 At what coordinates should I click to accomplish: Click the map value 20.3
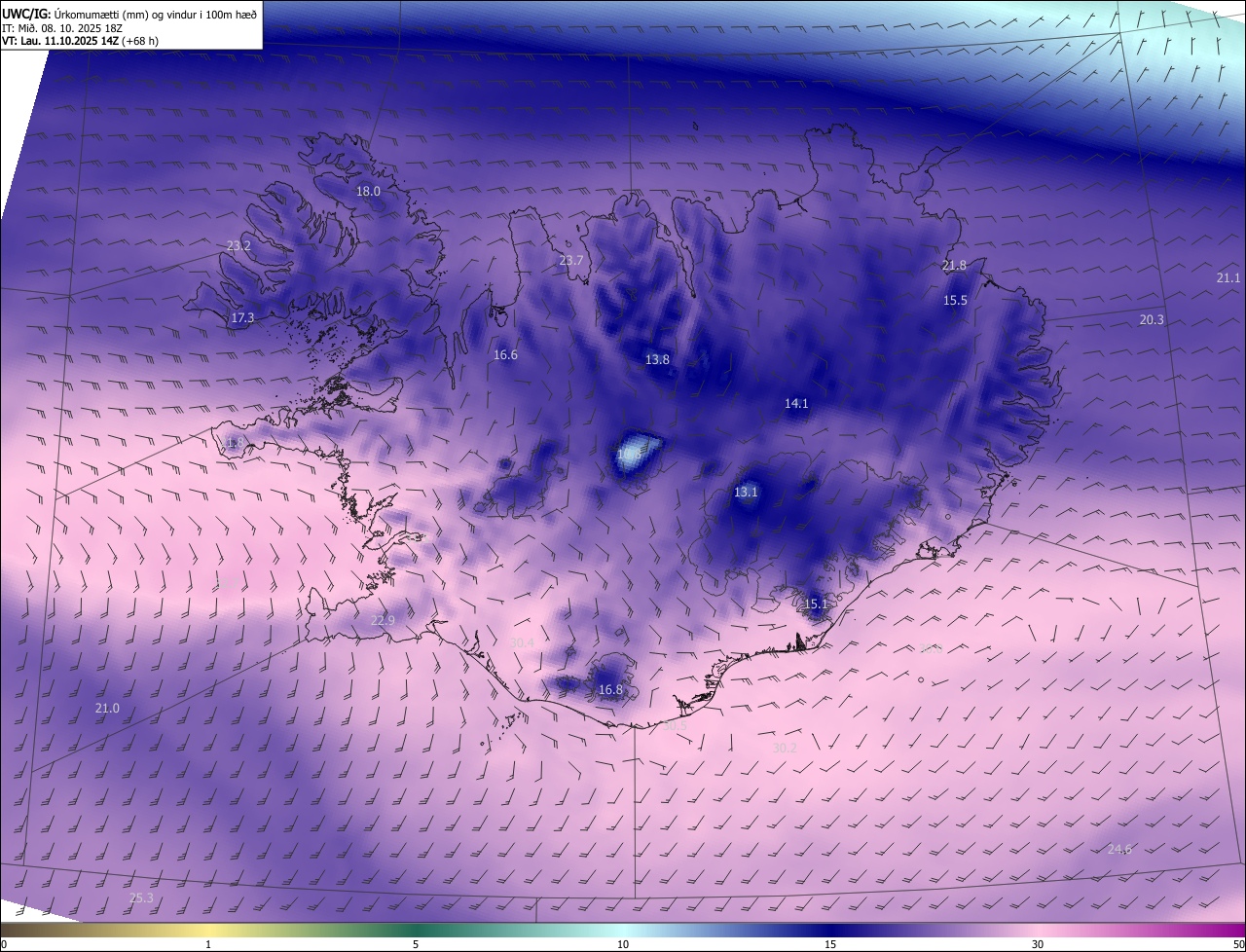(x=1152, y=320)
